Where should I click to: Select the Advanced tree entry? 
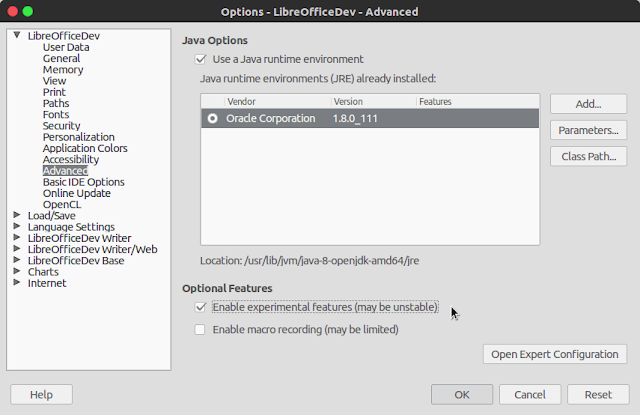click(x=65, y=171)
